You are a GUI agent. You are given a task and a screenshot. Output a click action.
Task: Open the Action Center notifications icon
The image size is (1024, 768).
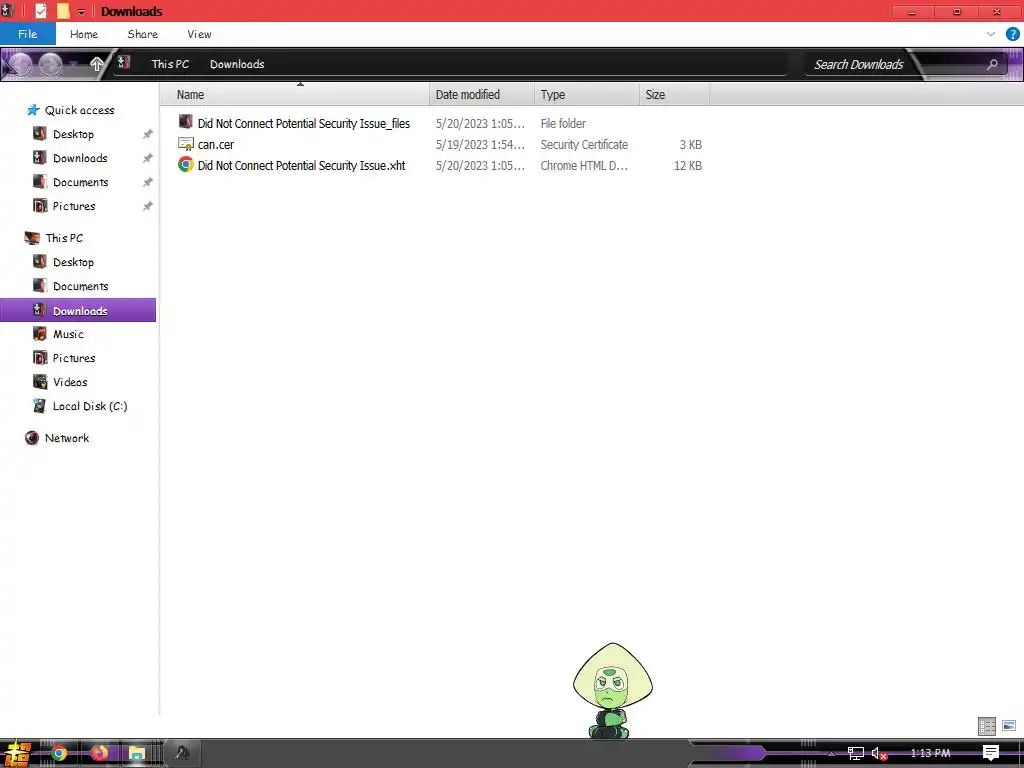991,753
